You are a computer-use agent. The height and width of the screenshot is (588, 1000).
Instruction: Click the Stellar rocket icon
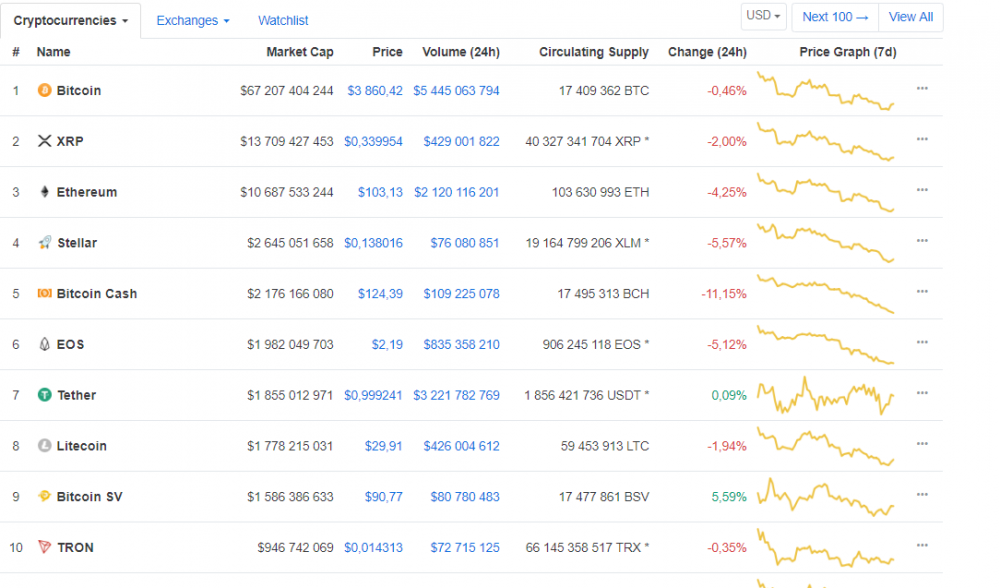click(44, 243)
